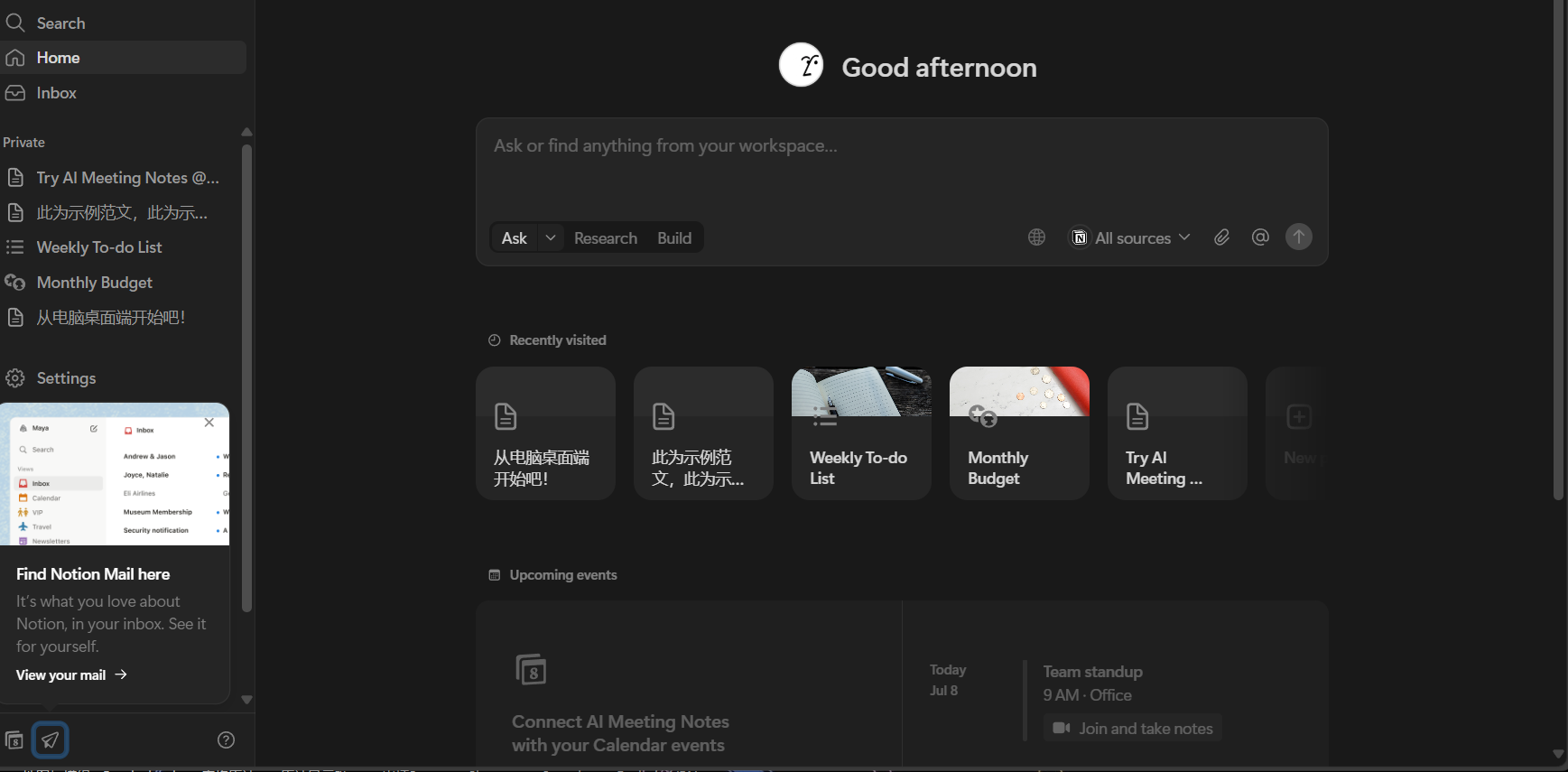Click the 9 AM · Office event detail

[x=1088, y=695]
